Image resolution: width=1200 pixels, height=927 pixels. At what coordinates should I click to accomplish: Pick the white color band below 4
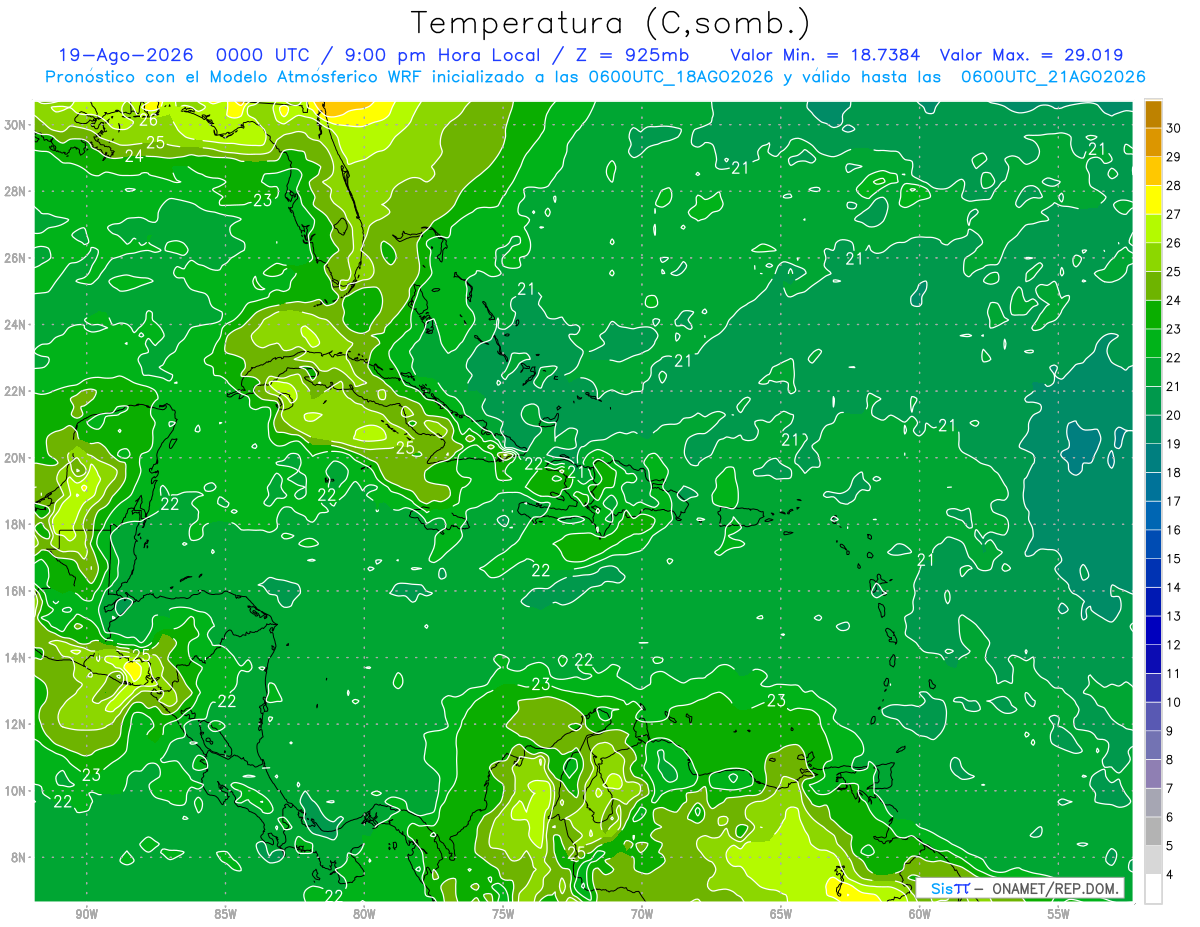coord(1153,889)
